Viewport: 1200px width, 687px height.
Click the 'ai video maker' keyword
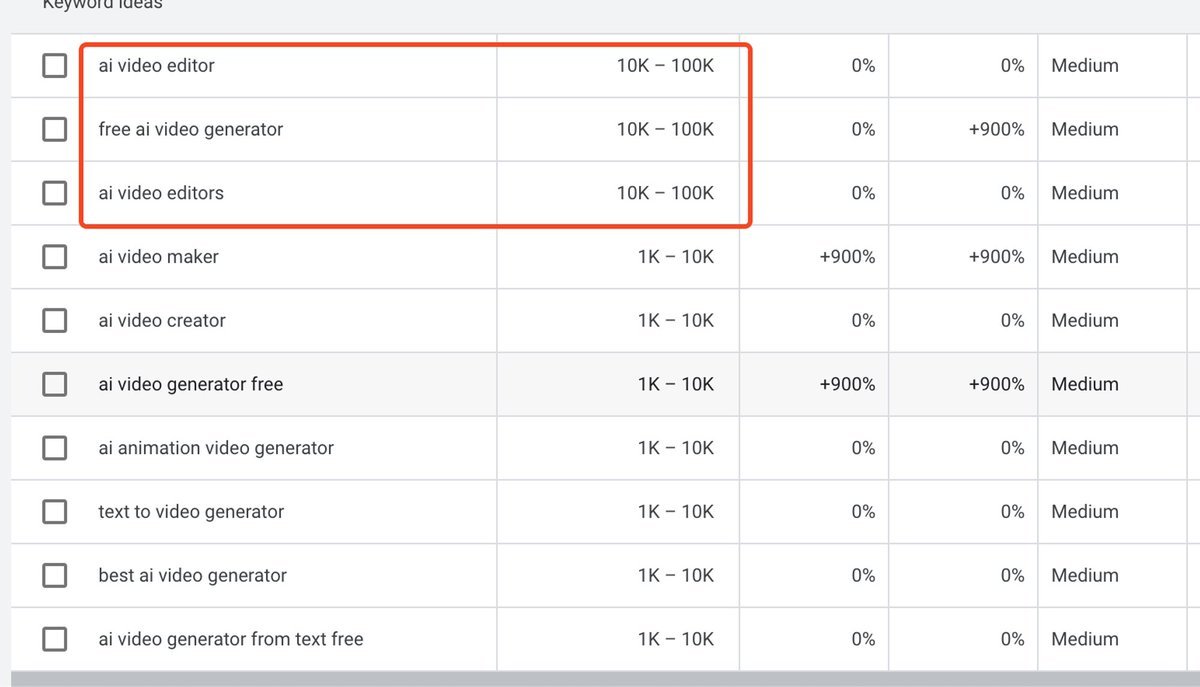point(158,257)
